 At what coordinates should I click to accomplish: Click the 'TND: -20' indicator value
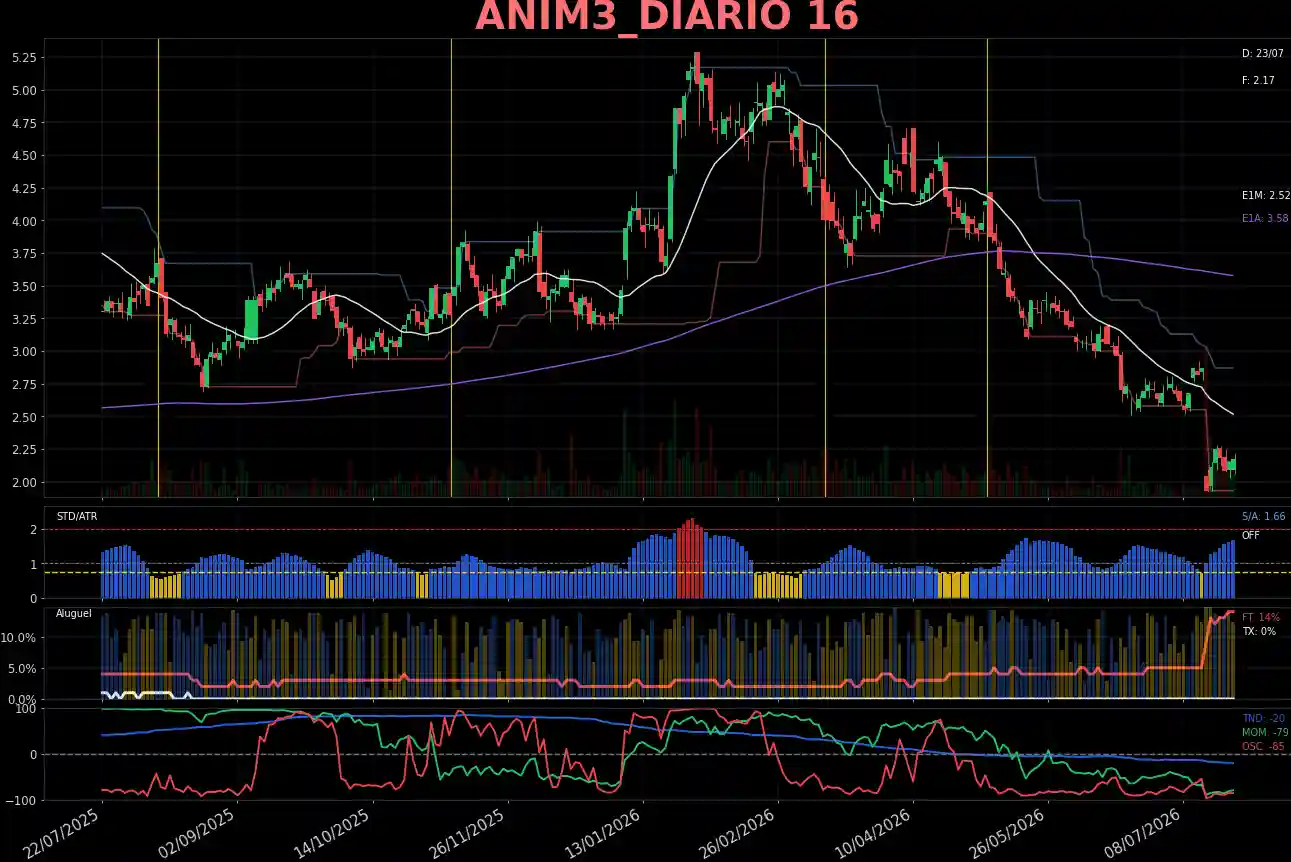tap(1263, 719)
